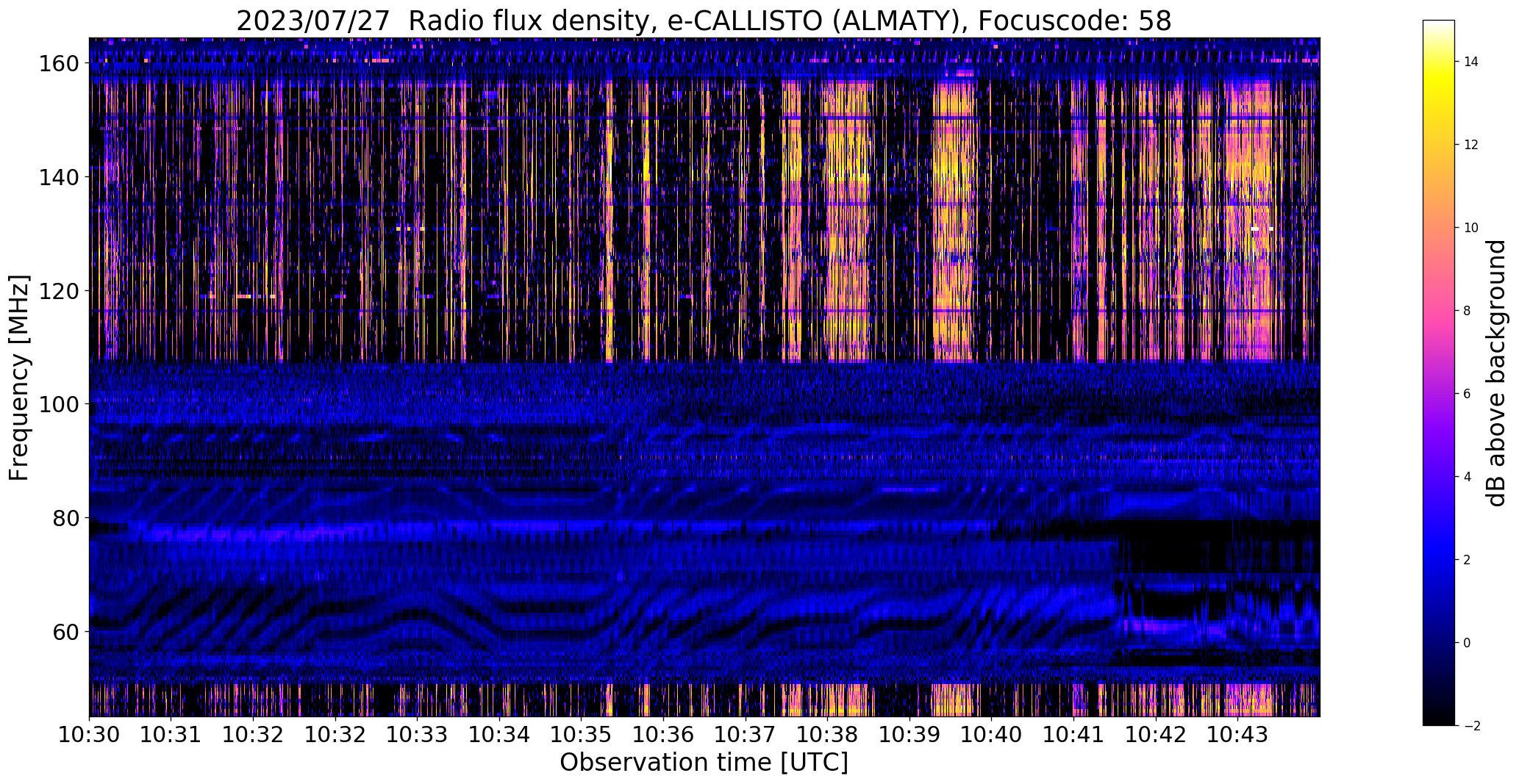This screenshot has width=1519, height=784.
Task: Click the 10:34 time tick label
Action: 499,735
